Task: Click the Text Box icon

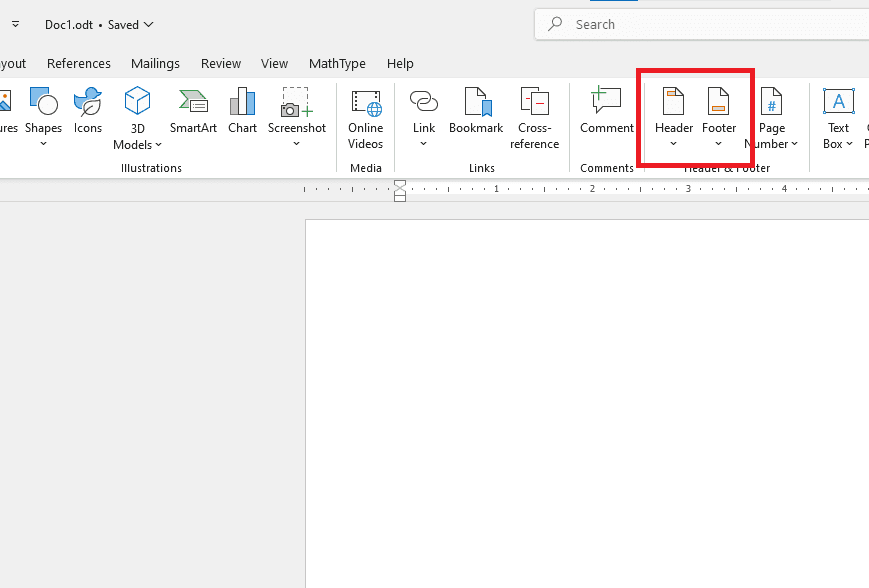Action: pos(839,101)
